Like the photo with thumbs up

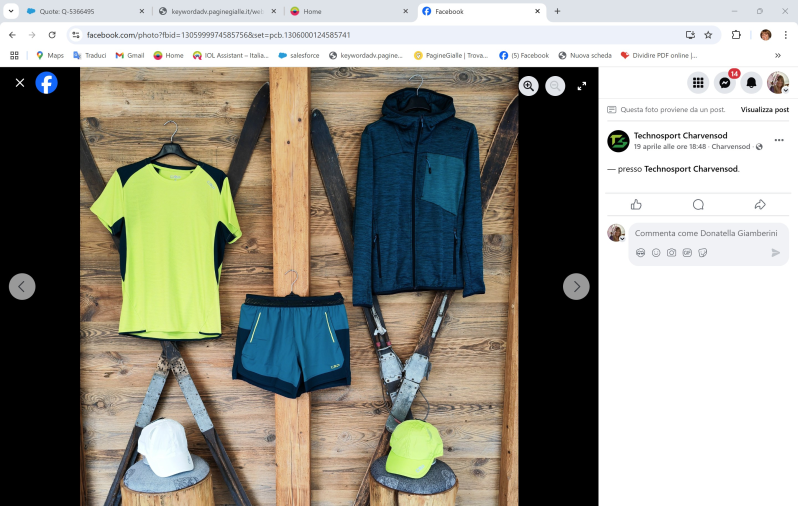point(636,205)
